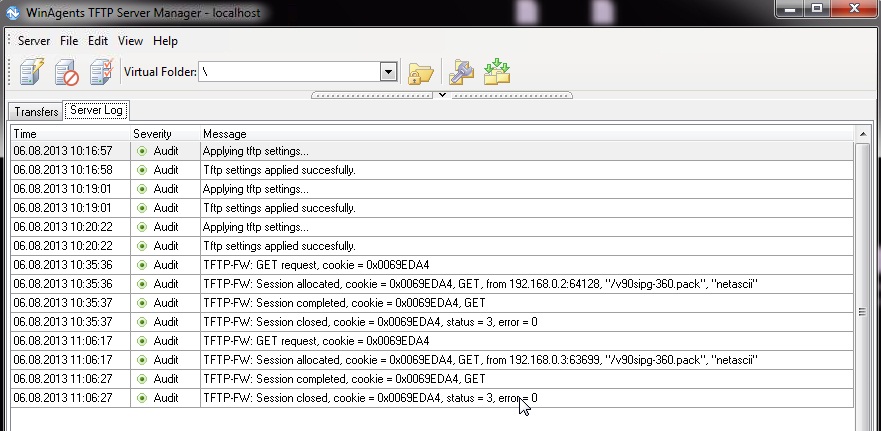The height and width of the screenshot is (431, 881).
Task: Click the folder with wrench configuration icon
Action: click(461, 72)
